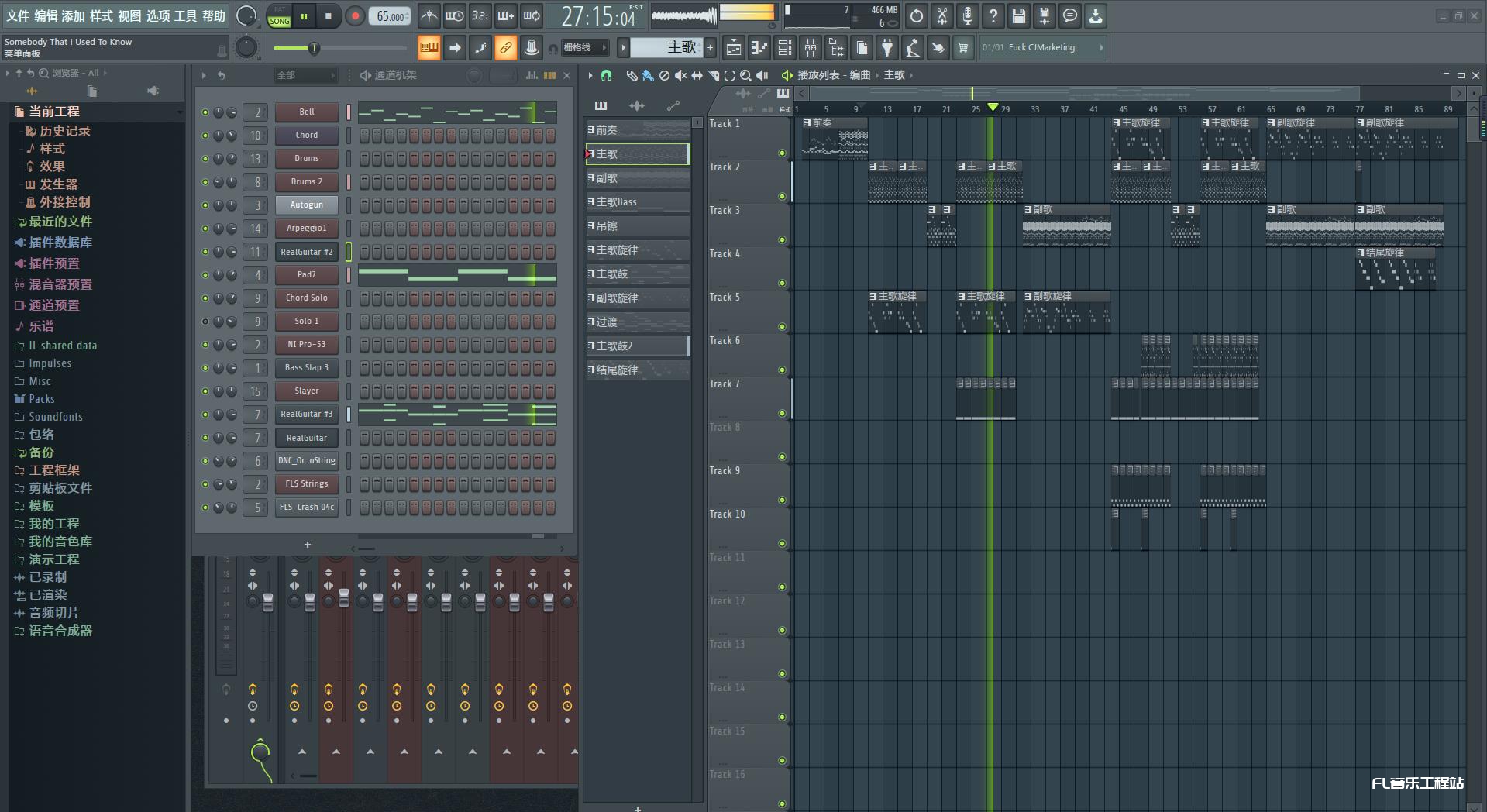Select the playlist slip tool

[x=697, y=75]
